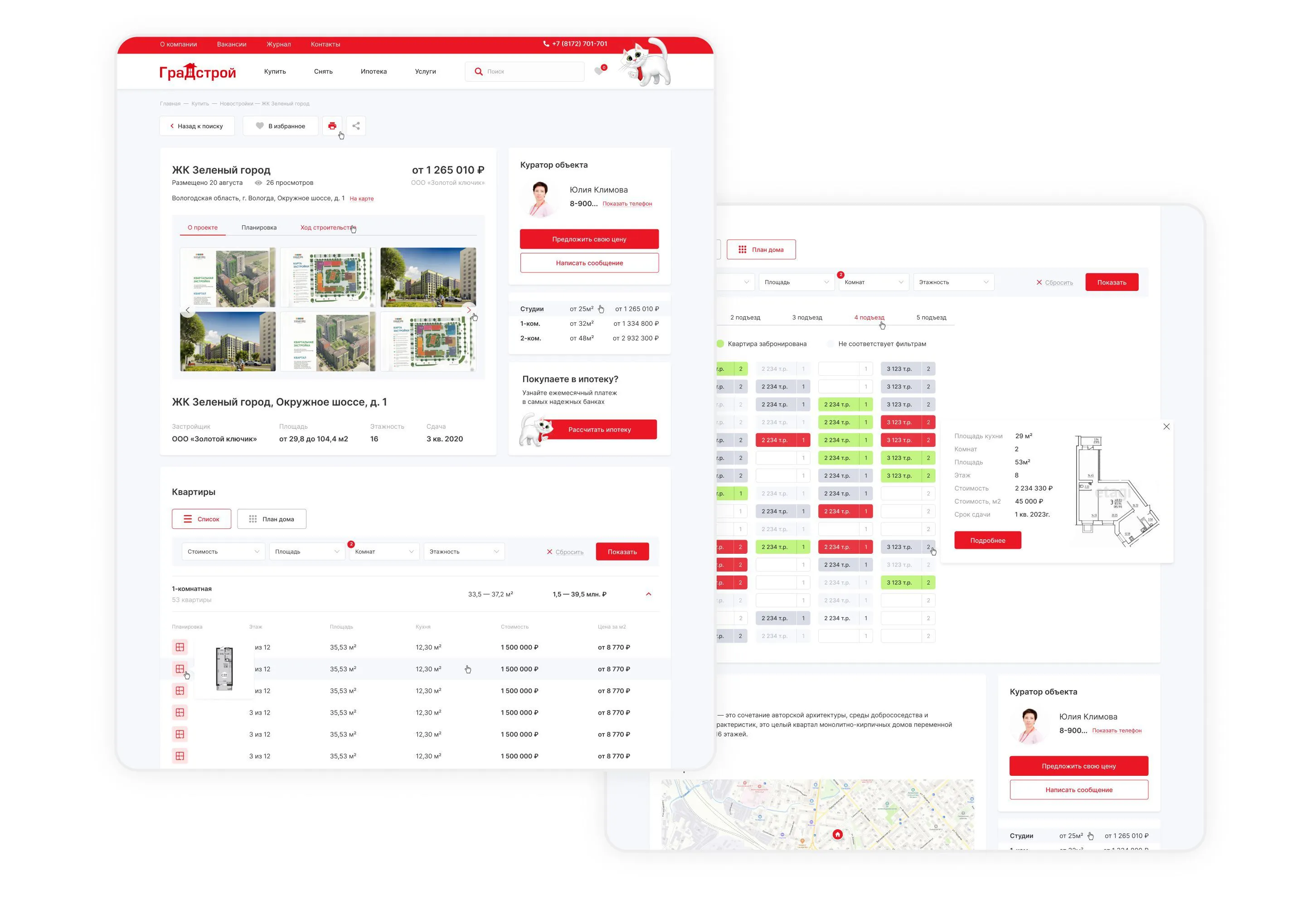The height and width of the screenshot is (924, 1306).
Task: Open the Ход строительства tab
Action: pyautogui.click(x=328, y=227)
